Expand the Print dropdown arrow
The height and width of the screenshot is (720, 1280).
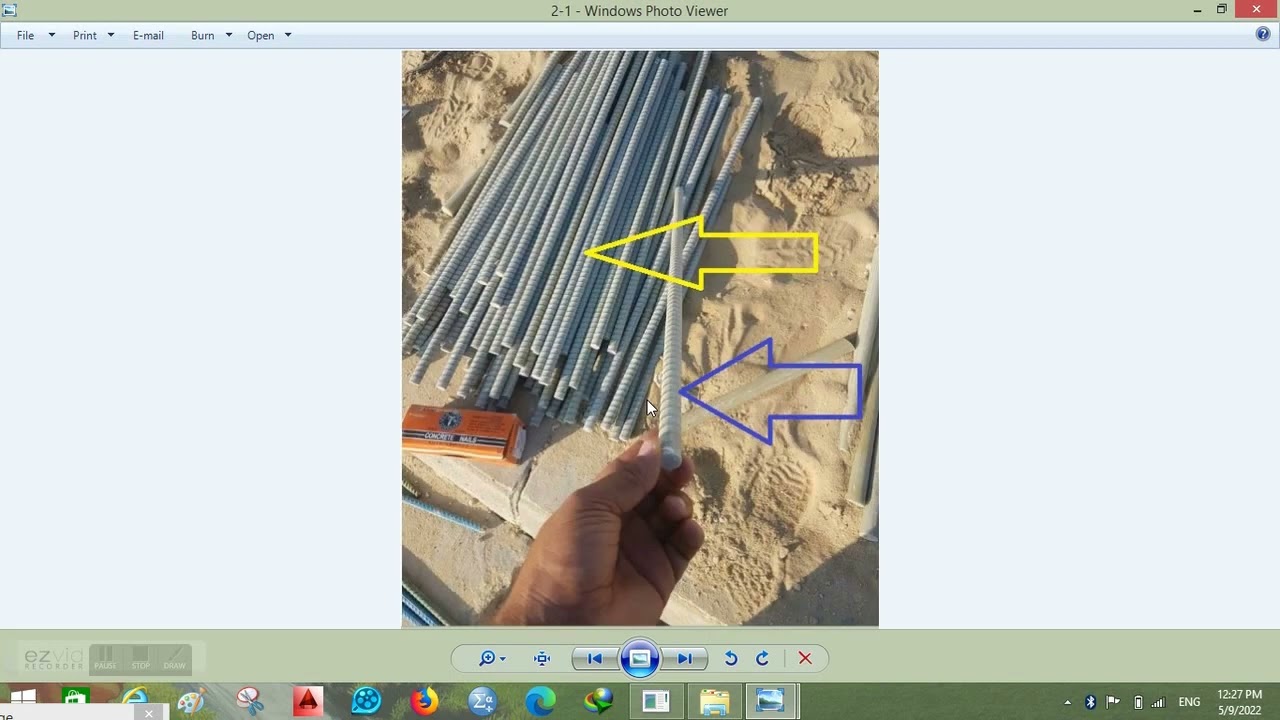[x=111, y=35]
